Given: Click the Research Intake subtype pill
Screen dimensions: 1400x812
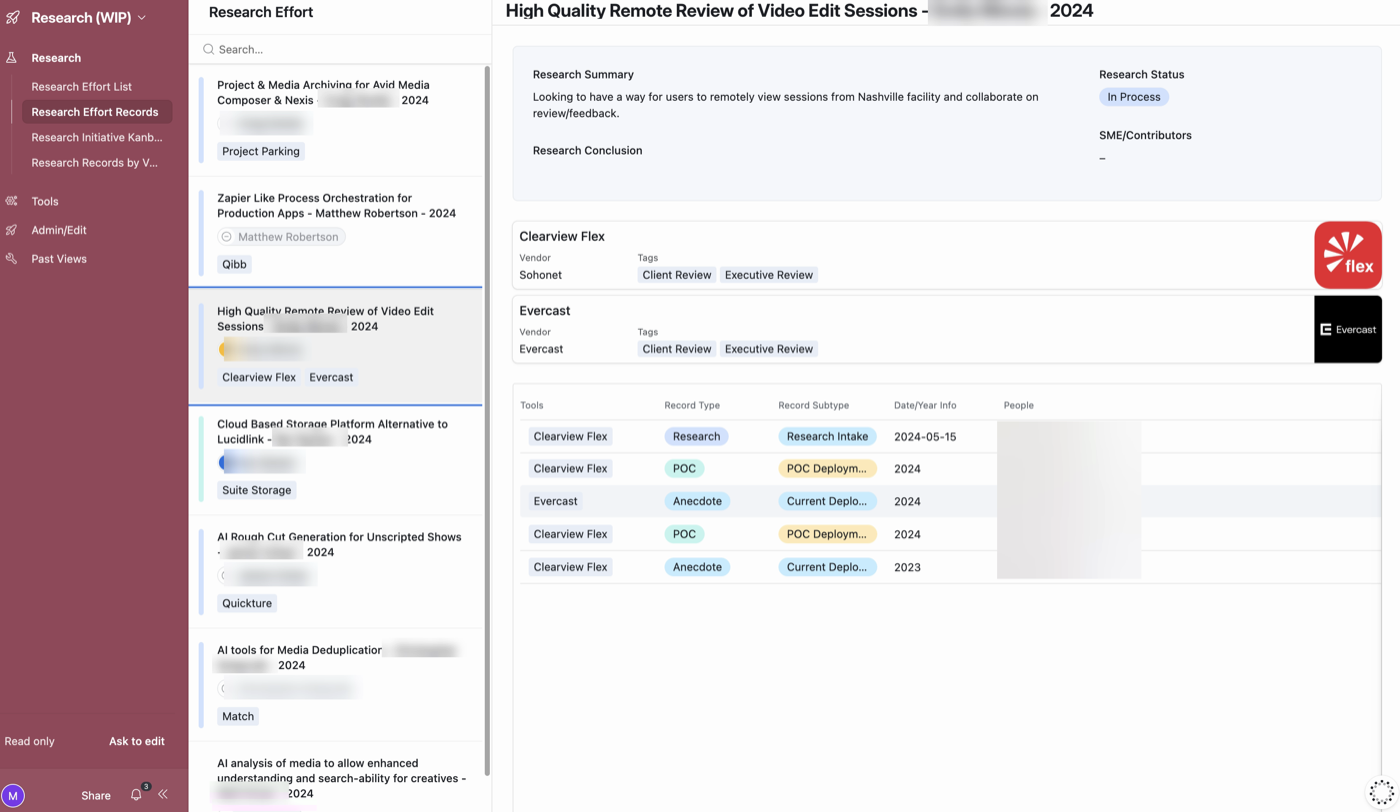Looking at the screenshot, I should (x=827, y=436).
